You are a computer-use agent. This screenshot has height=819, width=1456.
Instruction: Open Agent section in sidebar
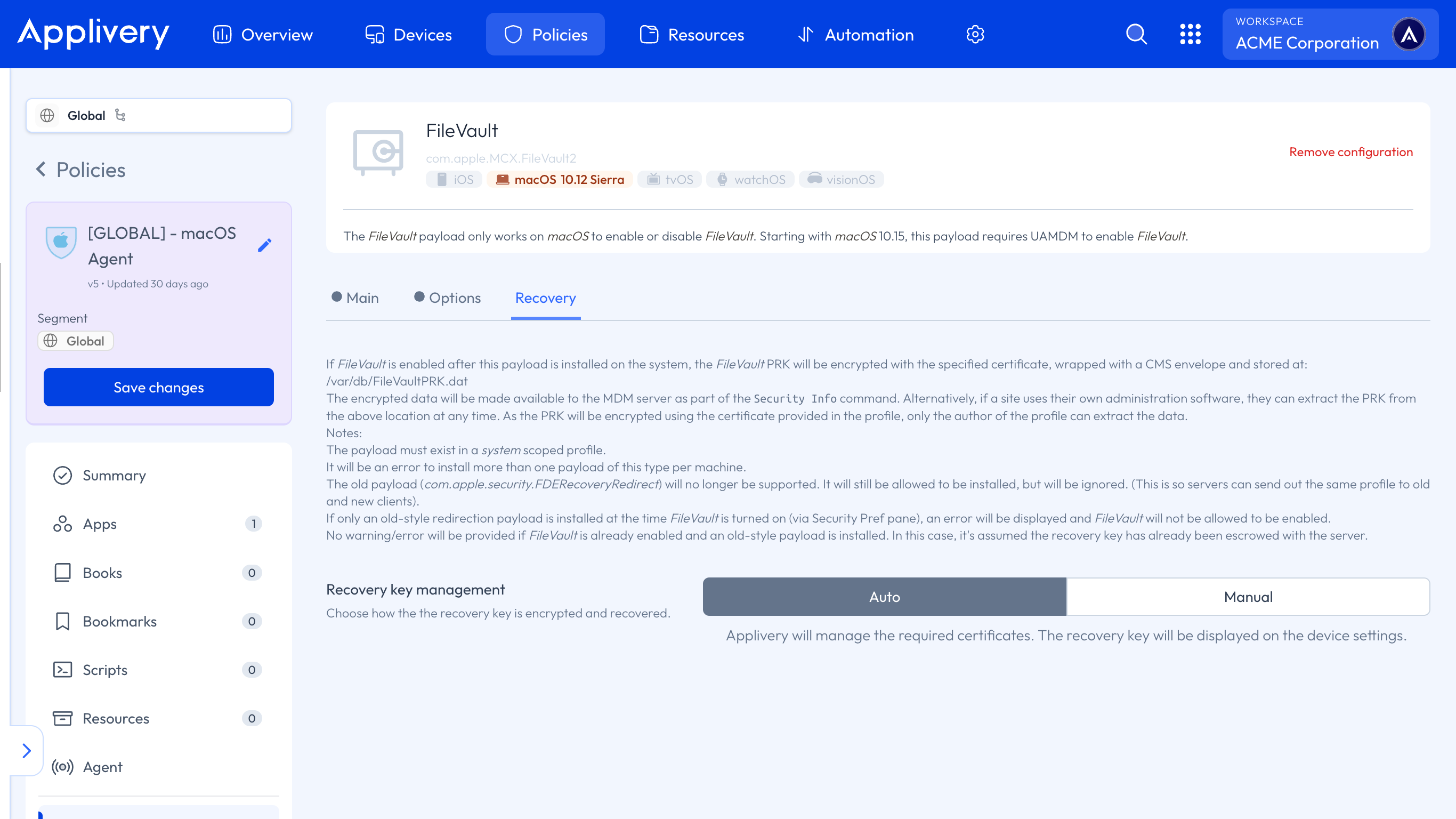(x=159, y=767)
